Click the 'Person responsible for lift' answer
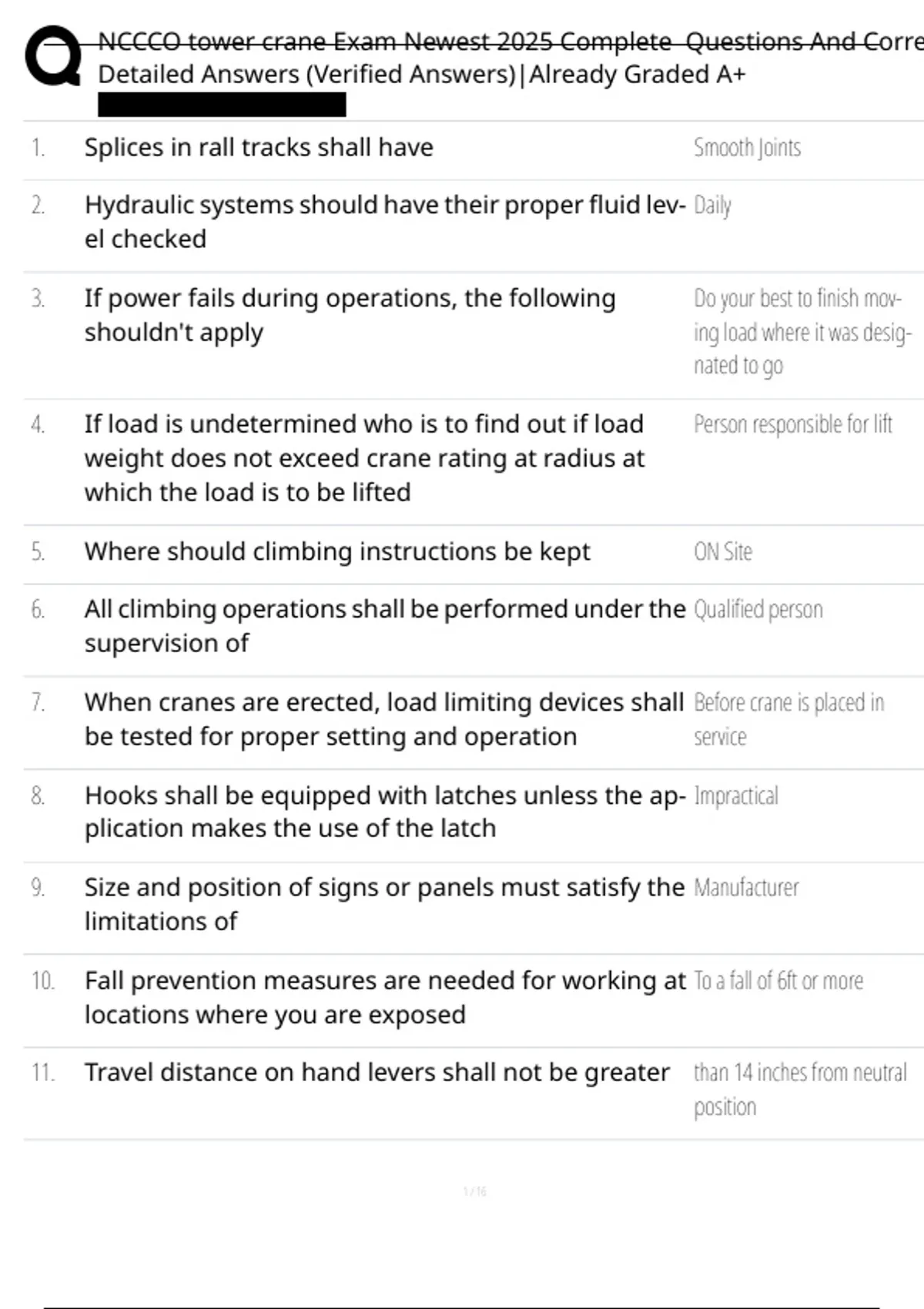The width and height of the screenshot is (924, 1309). [x=792, y=424]
